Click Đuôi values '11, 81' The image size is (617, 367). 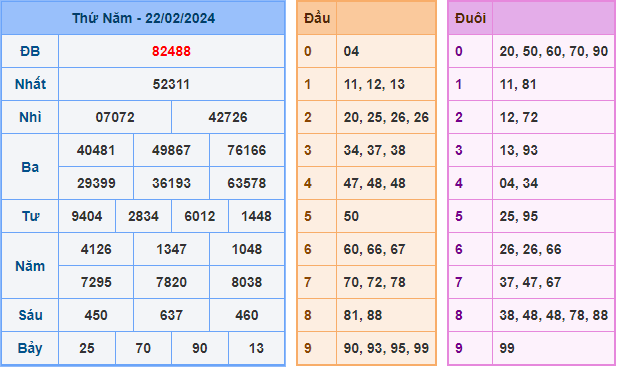coord(518,84)
